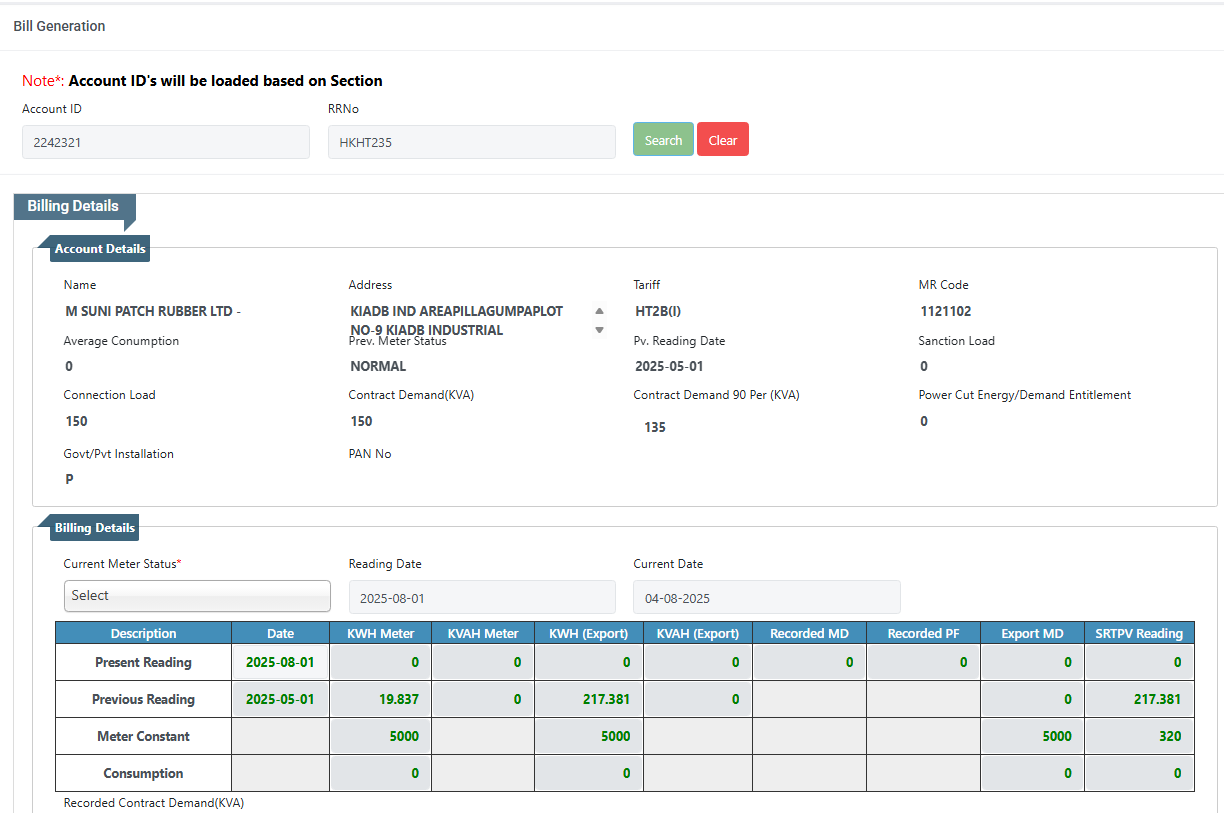
Task: Open the Current Meter Status dropdown
Action: 197,596
